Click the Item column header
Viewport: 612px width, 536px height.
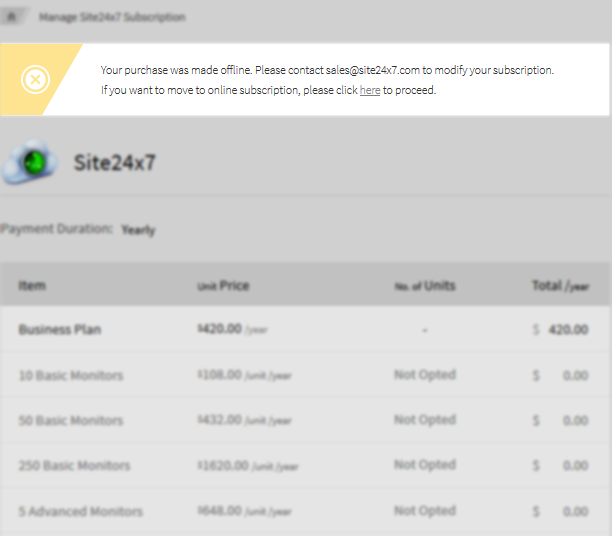(32, 286)
